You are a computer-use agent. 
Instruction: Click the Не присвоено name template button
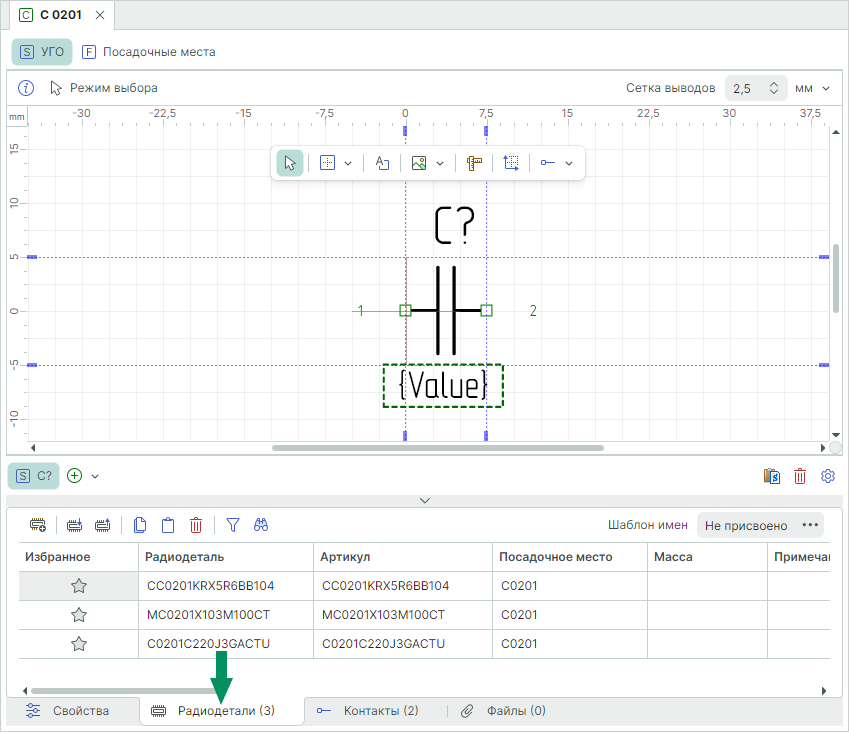[x=746, y=525]
